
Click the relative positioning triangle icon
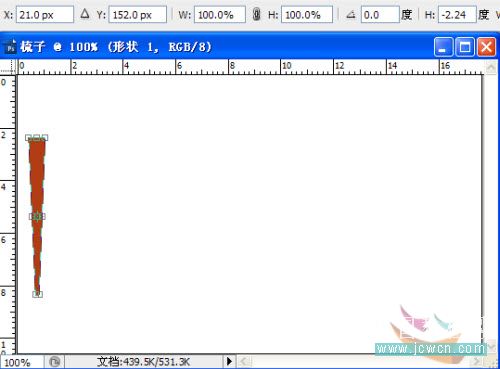(x=85, y=14)
